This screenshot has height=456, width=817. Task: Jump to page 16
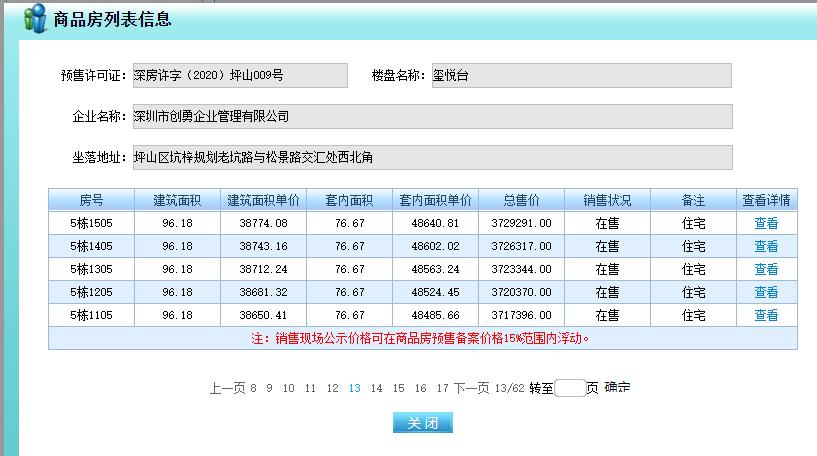[x=420, y=388]
